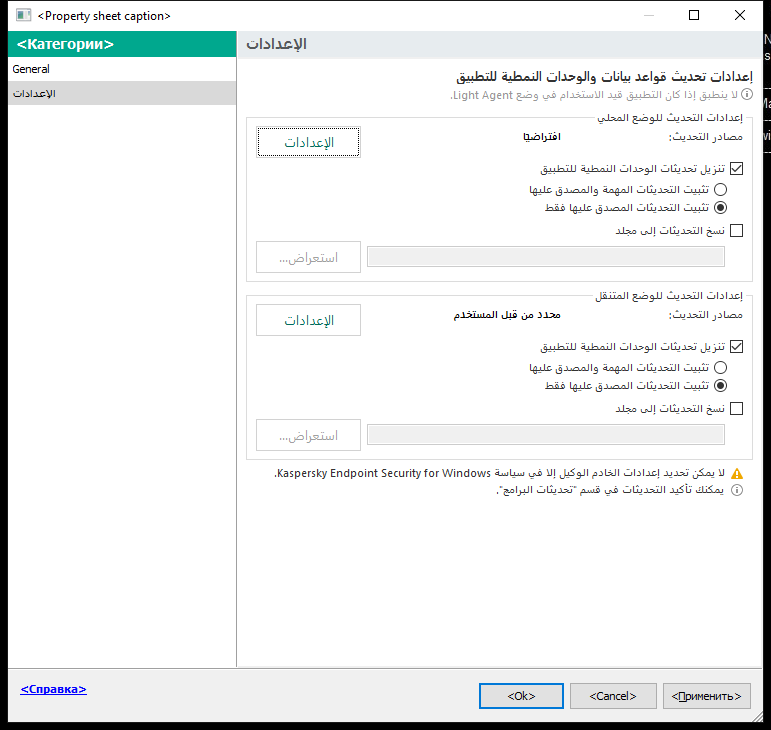Click local mode استعراض browse button
The image size is (771, 730).
point(308,257)
